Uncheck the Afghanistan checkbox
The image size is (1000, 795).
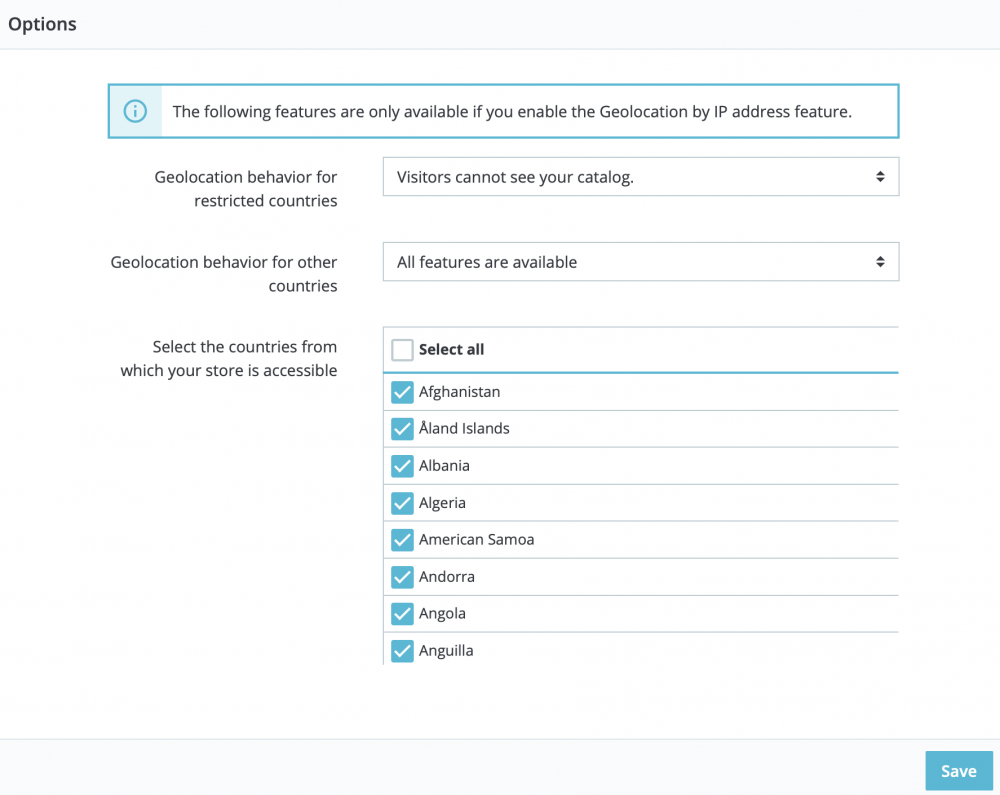pos(402,392)
